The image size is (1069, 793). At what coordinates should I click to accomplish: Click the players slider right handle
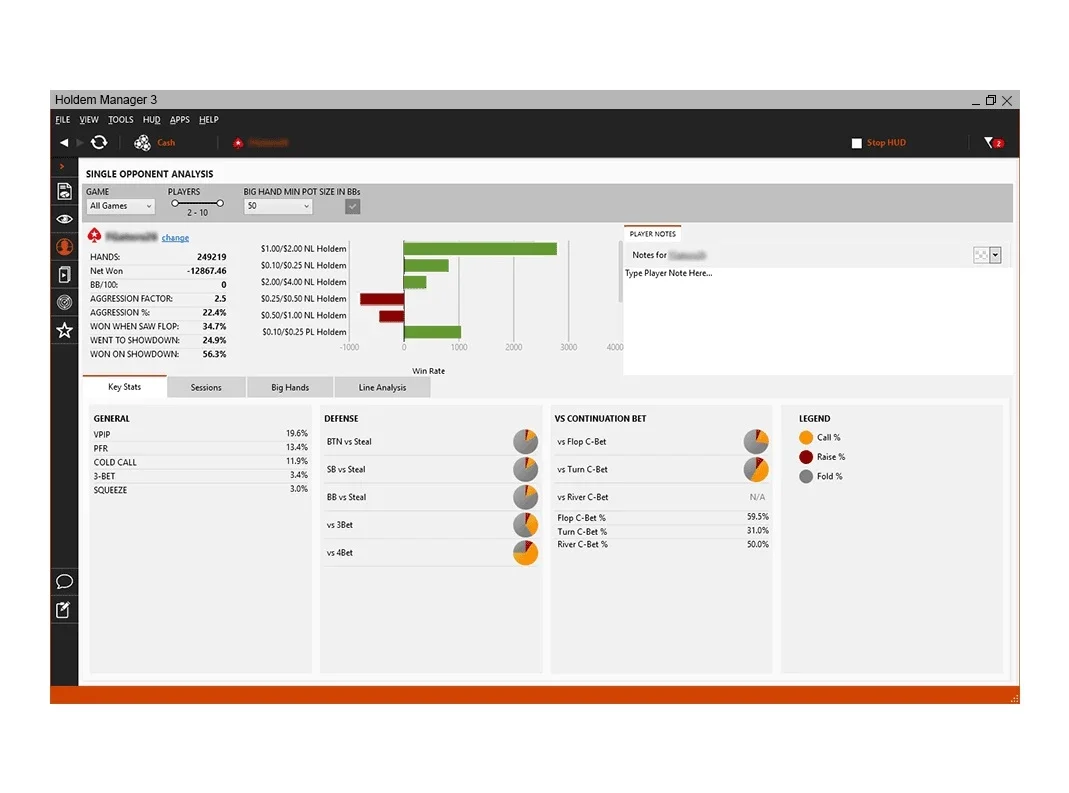(220, 203)
